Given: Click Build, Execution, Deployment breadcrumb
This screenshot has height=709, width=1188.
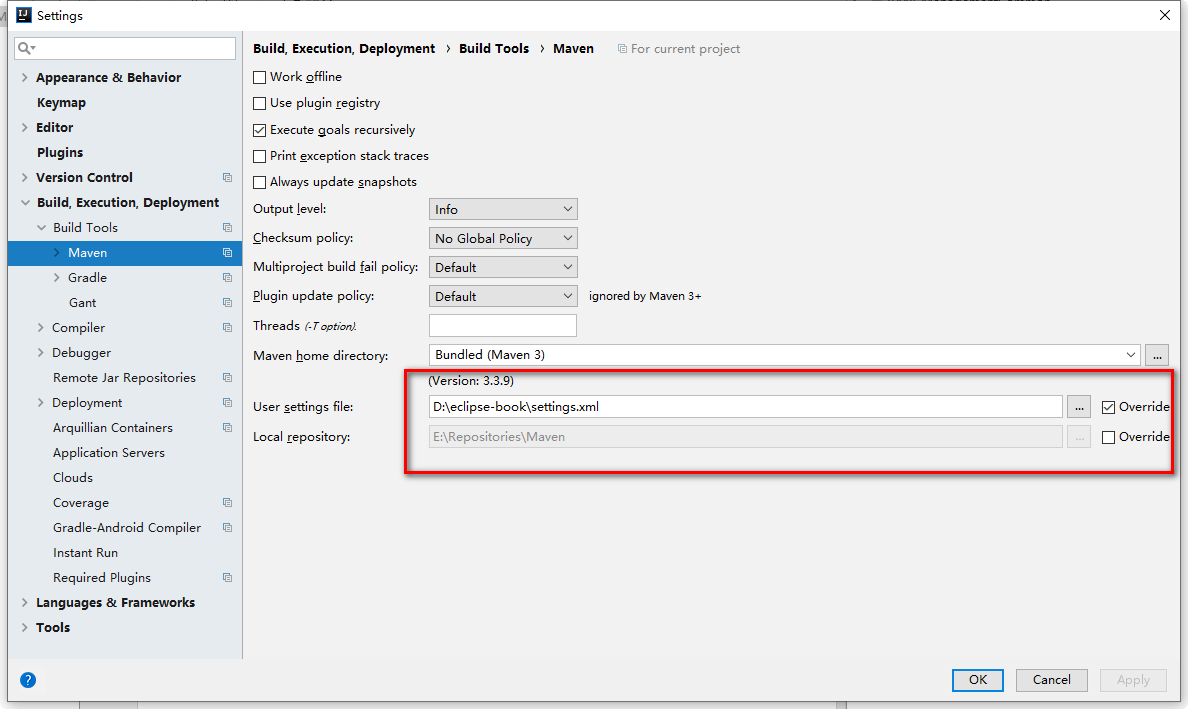Looking at the screenshot, I should 344,48.
